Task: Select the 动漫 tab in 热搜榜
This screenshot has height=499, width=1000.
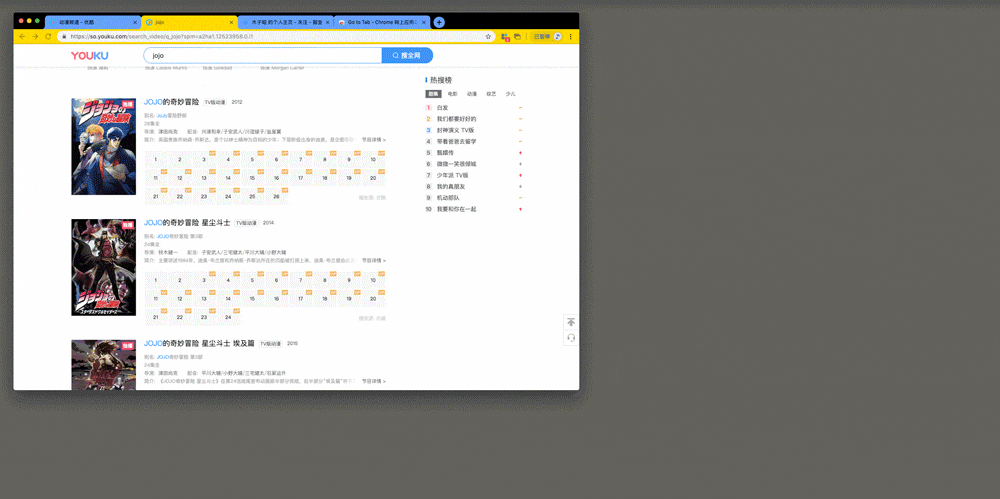Action: click(x=471, y=94)
